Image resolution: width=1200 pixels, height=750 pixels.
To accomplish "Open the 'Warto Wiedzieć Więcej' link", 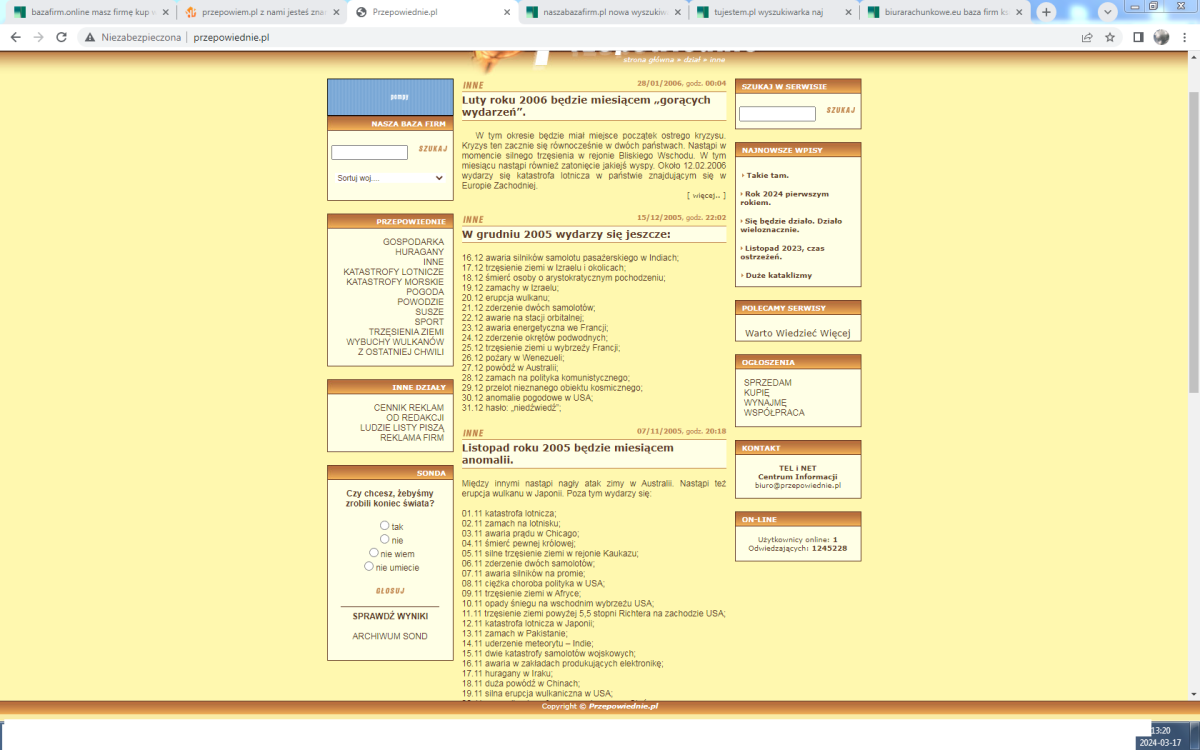I will point(797,333).
